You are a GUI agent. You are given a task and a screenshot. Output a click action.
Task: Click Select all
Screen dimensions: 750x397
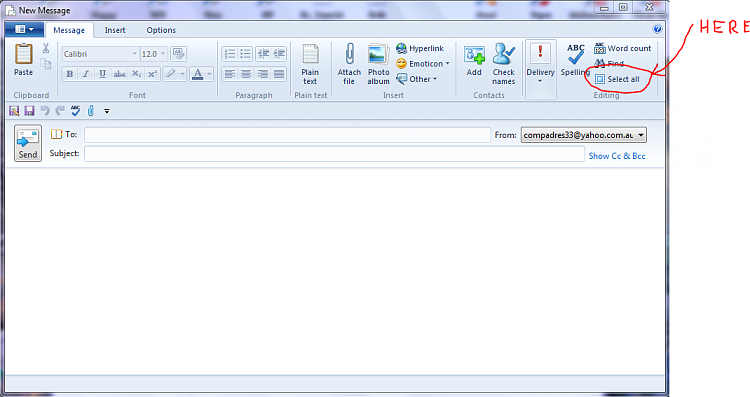click(x=617, y=79)
